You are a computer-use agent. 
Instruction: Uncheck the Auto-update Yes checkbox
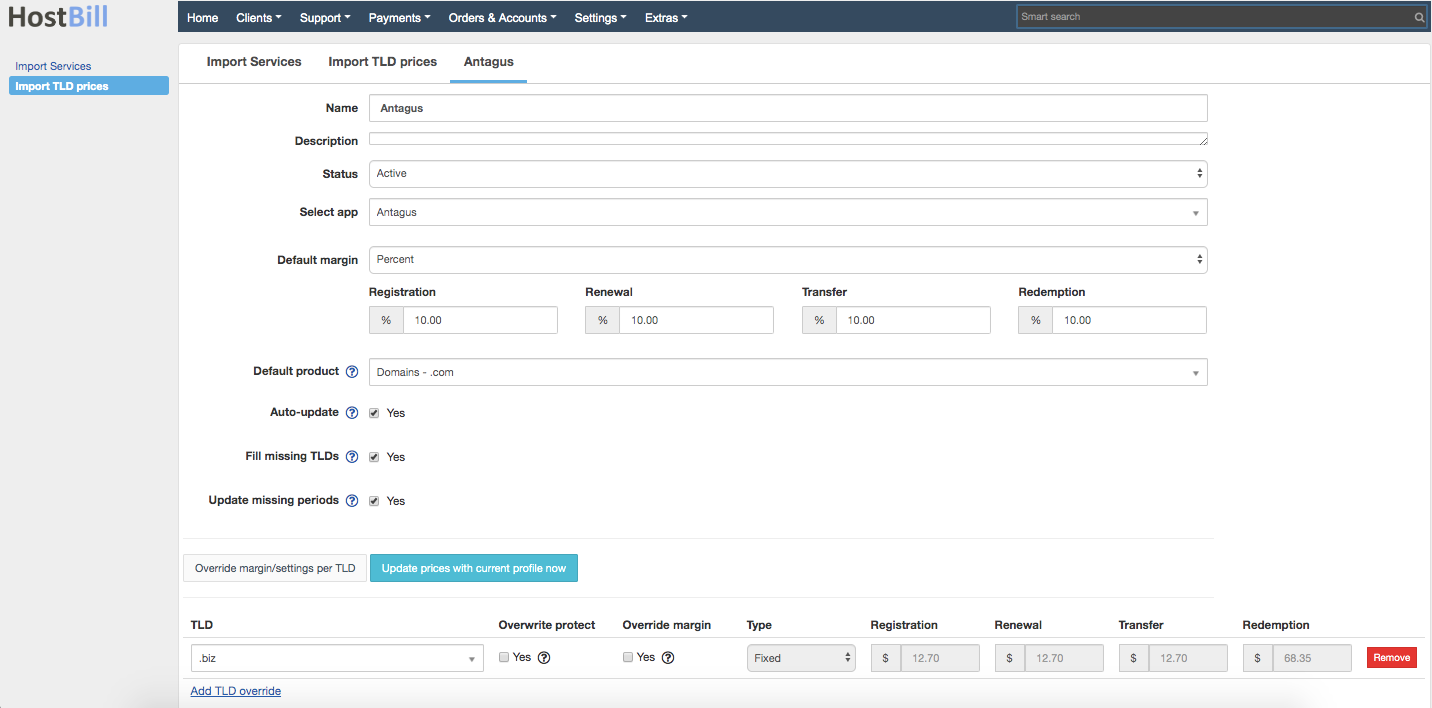(x=374, y=412)
